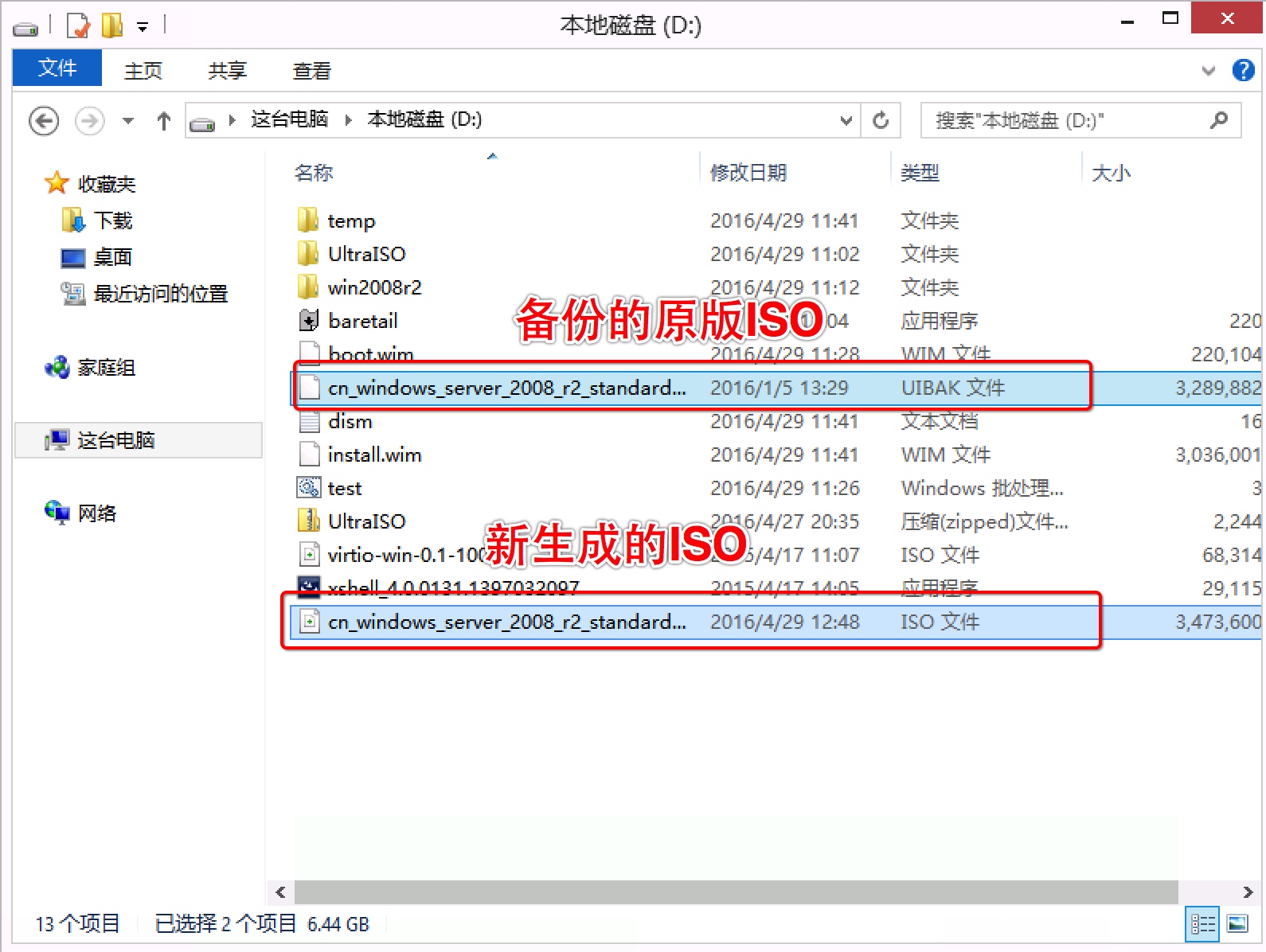
Task: Expand the ribbon with the chevron
Action: (1208, 71)
